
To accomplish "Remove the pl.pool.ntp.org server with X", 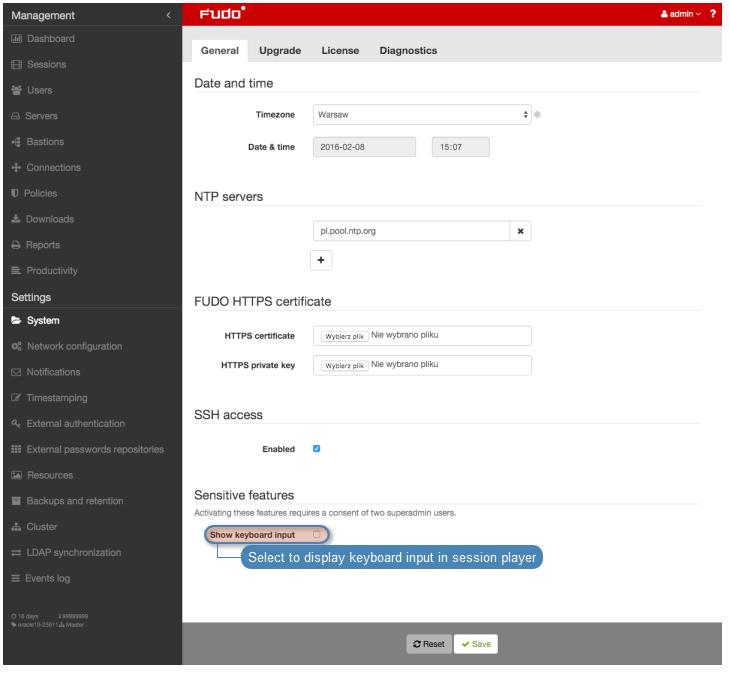I will pyautogui.click(x=520, y=231).
